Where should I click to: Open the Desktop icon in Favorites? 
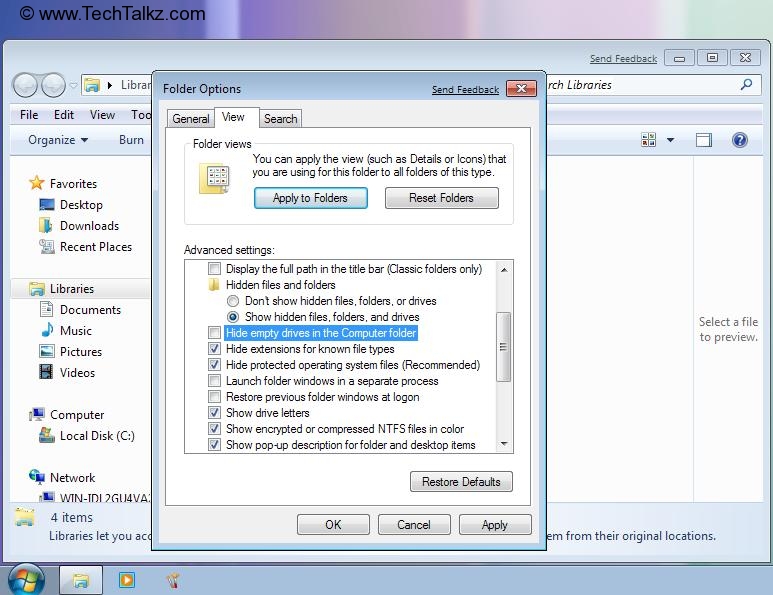[46, 205]
